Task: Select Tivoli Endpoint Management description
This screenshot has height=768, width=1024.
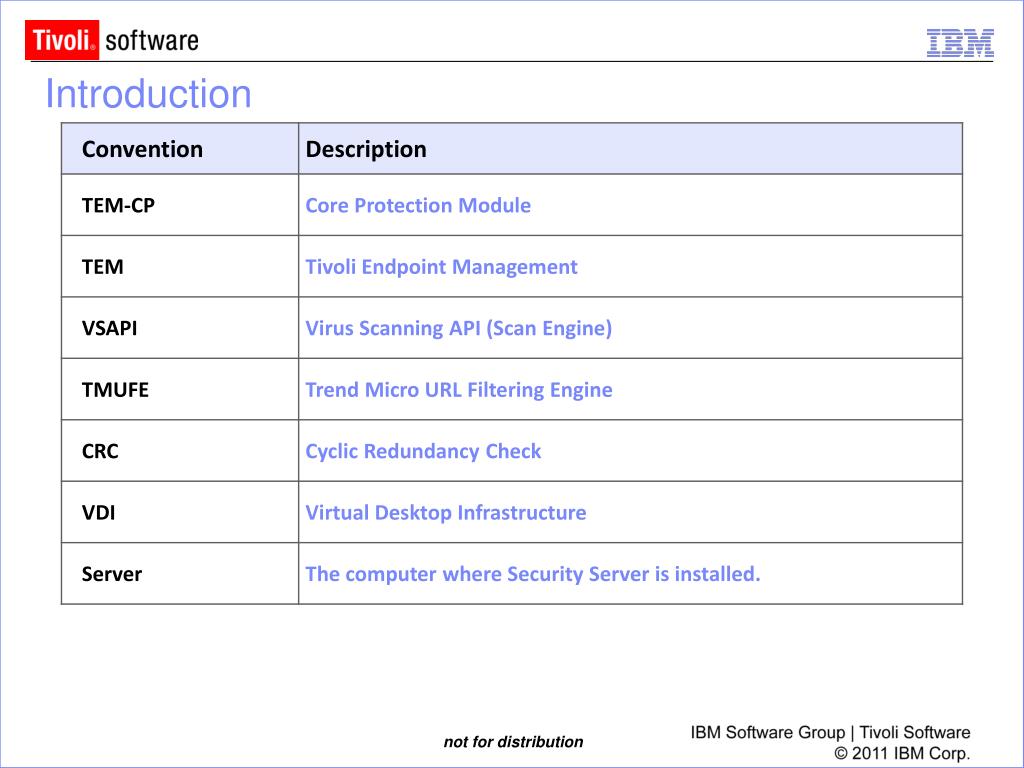Action: (441, 267)
